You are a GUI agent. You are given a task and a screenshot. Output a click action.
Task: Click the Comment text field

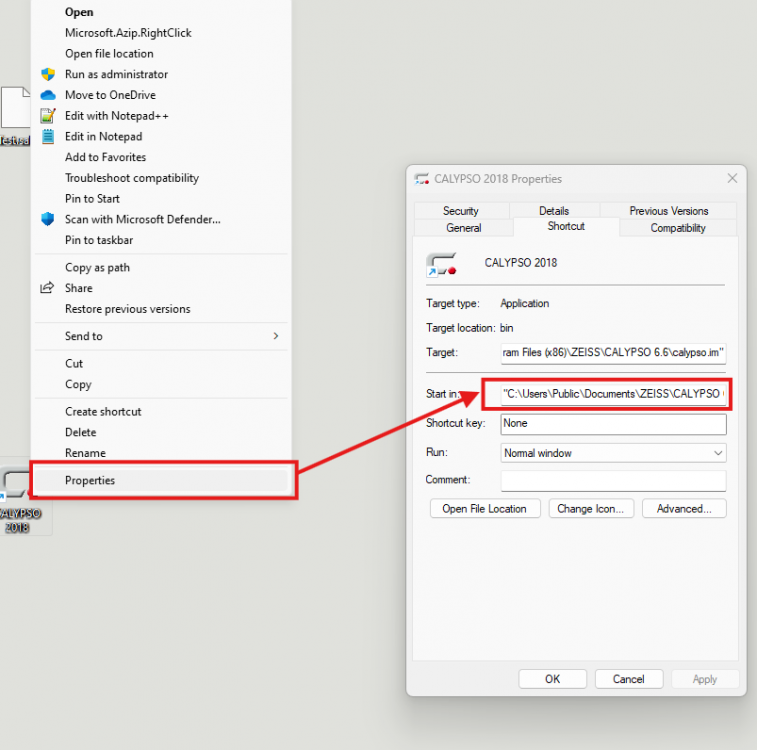(x=613, y=480)
